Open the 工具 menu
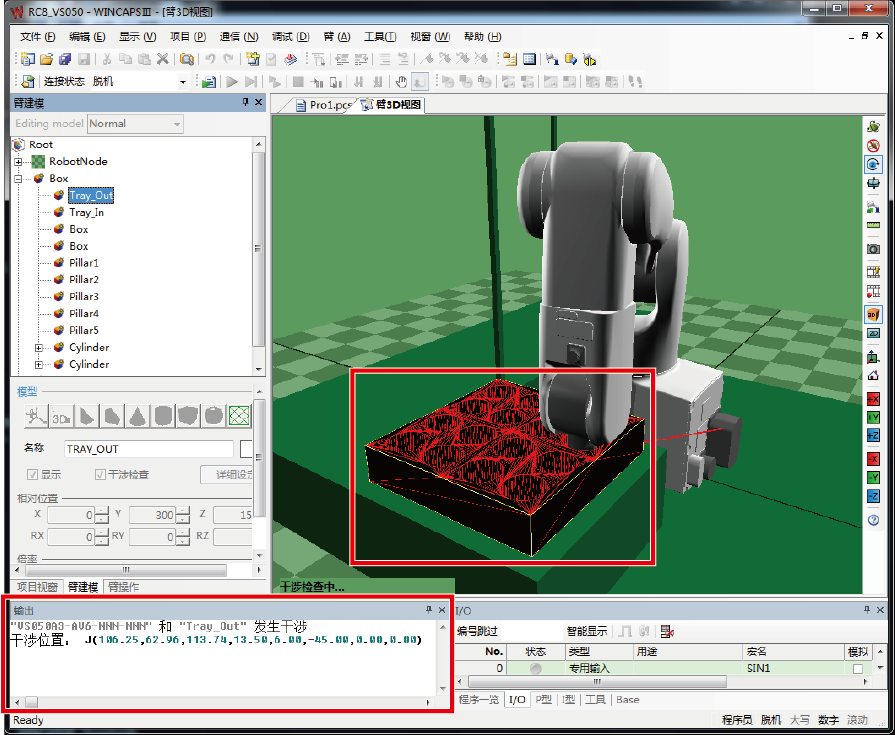The image size is (895, 735). (379, 37)
